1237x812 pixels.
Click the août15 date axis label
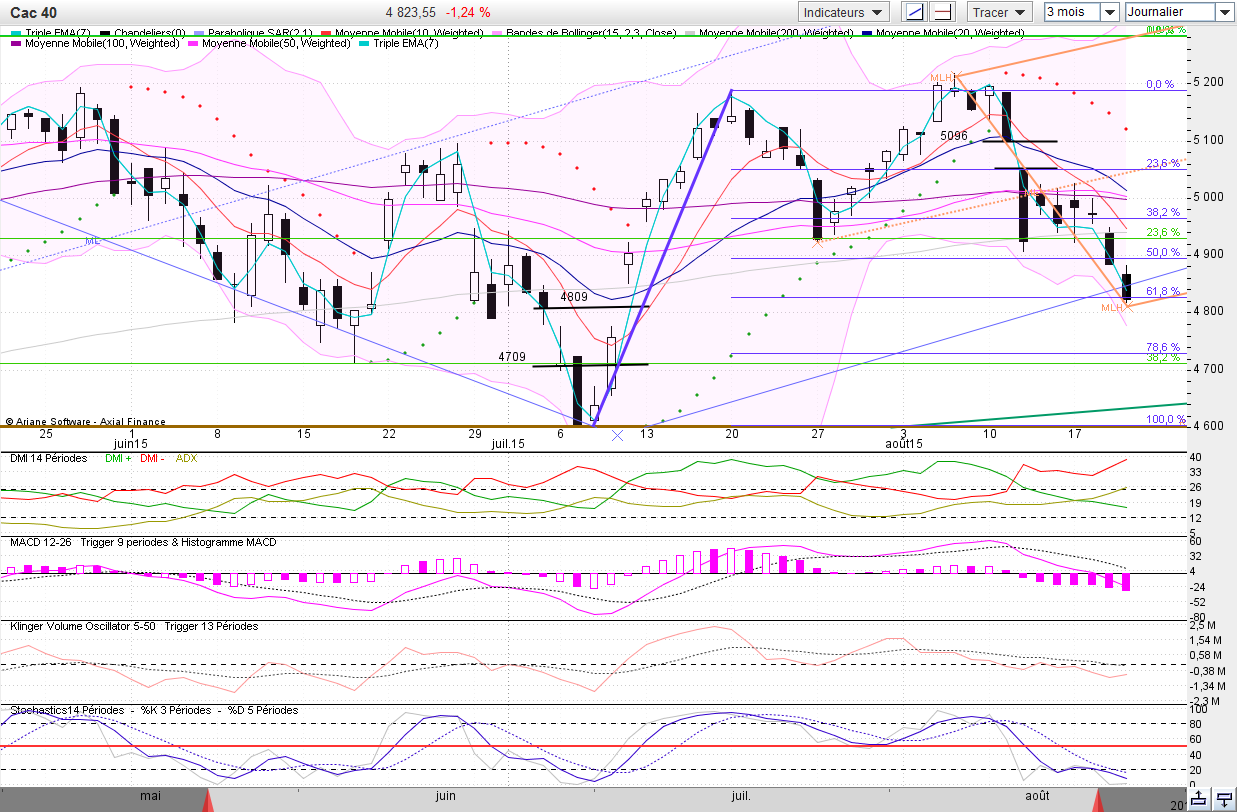903,442
